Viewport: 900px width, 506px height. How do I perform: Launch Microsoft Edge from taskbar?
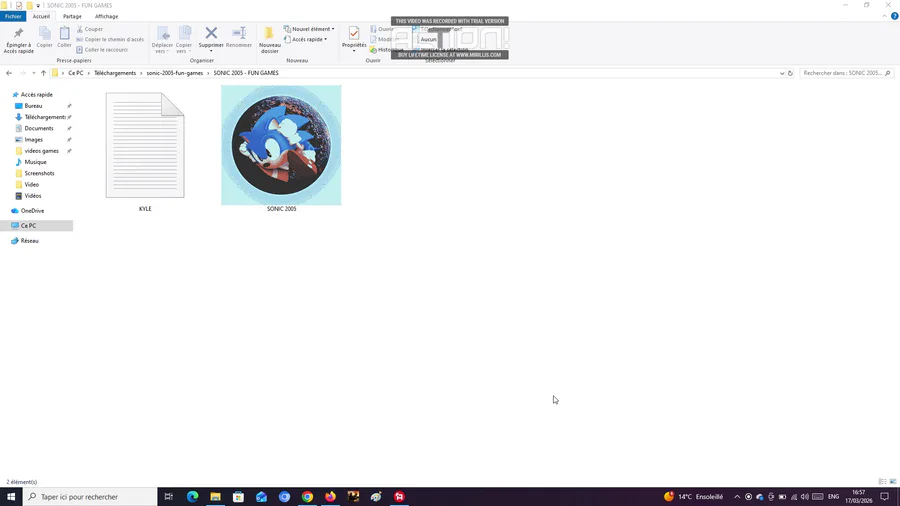click(192, 497)
